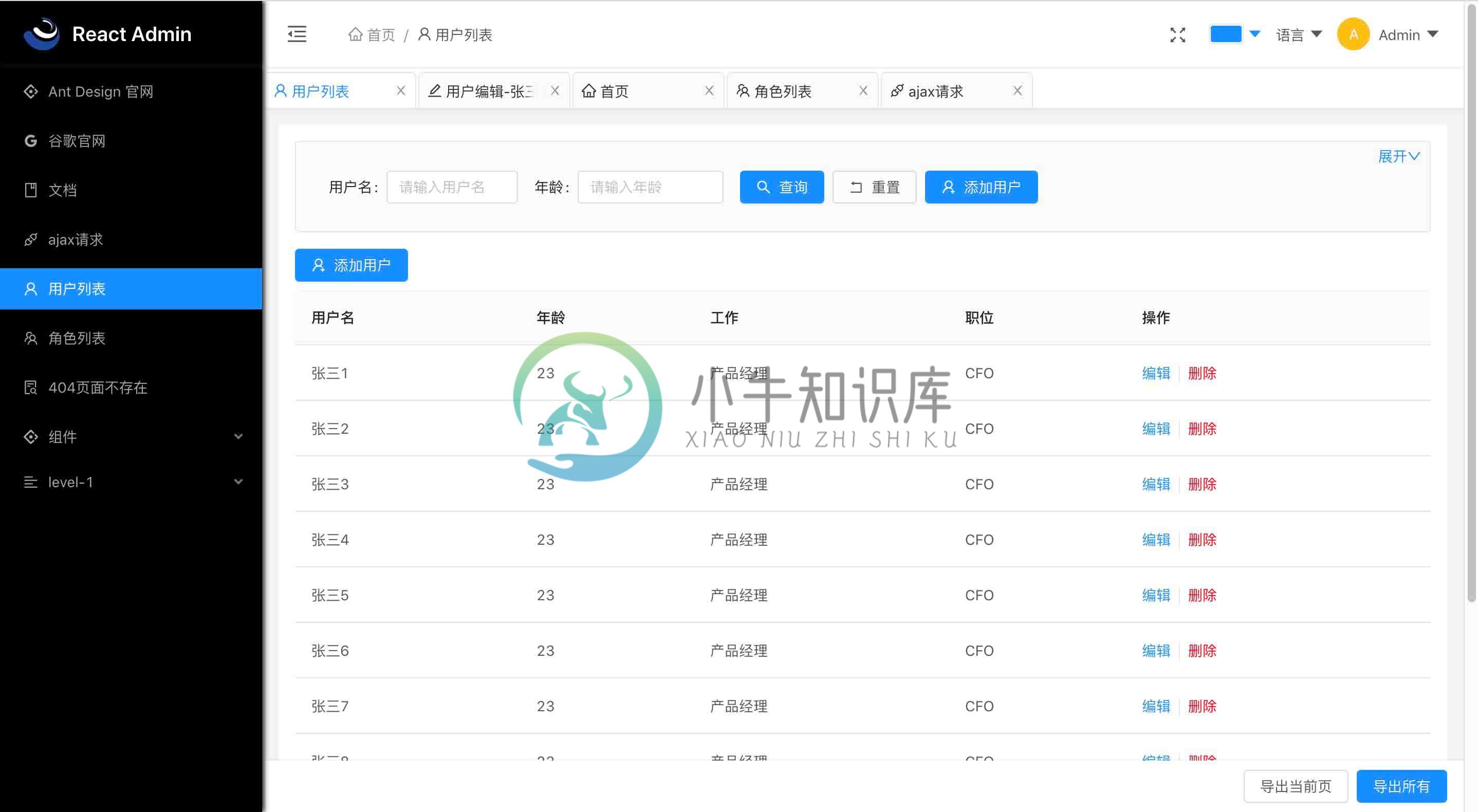Expand the 组件 sidebar submenu
This screenshot has width=1478, height=812.
pyautogui.click(x=131, y=437)
